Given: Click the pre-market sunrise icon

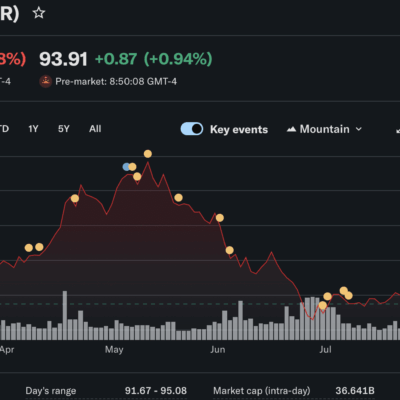Looking at the screenshot, I should click(x=46, y=81).
